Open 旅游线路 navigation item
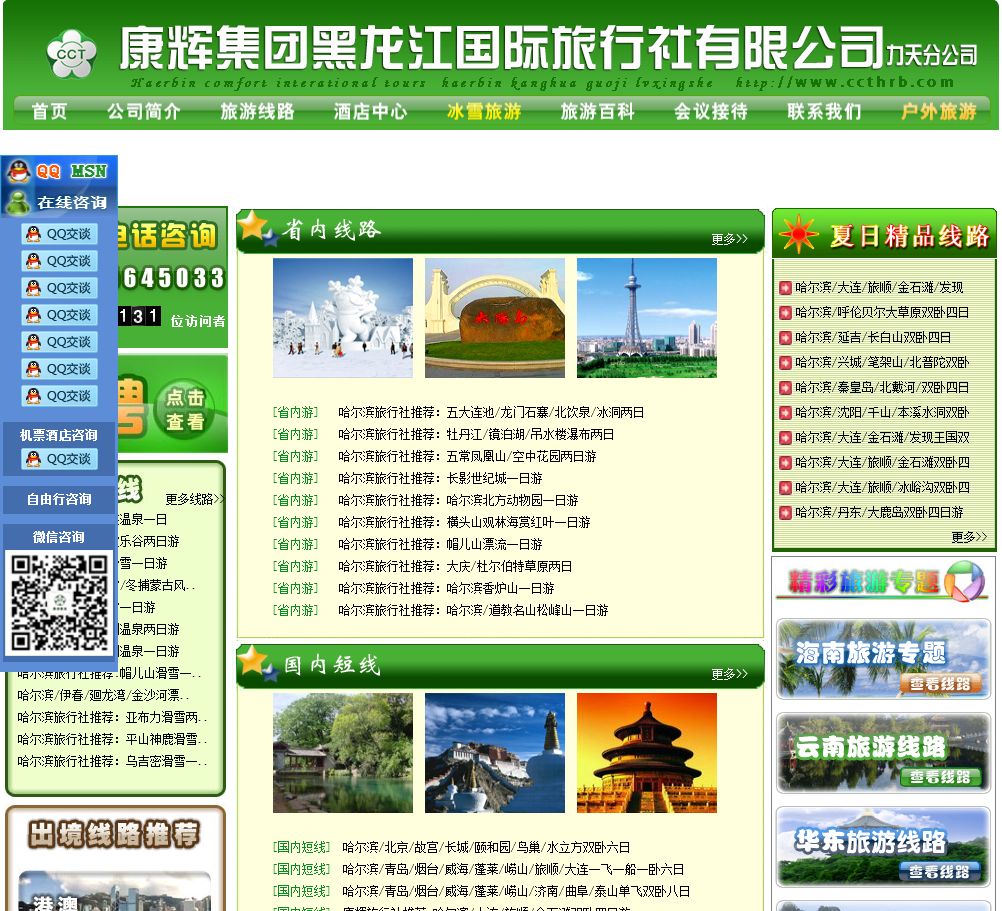This screenshot has width=1002, height=911. pyautogui.click(x=257, y=112)
